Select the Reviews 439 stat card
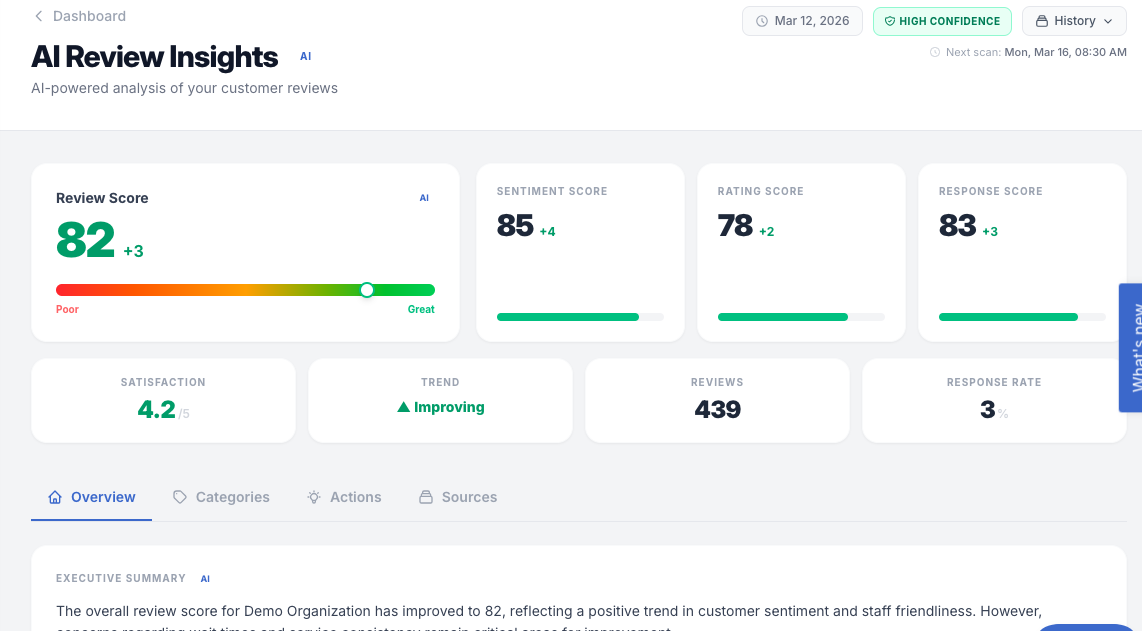Screen dimensions: 1142x631 pos(717,400)
